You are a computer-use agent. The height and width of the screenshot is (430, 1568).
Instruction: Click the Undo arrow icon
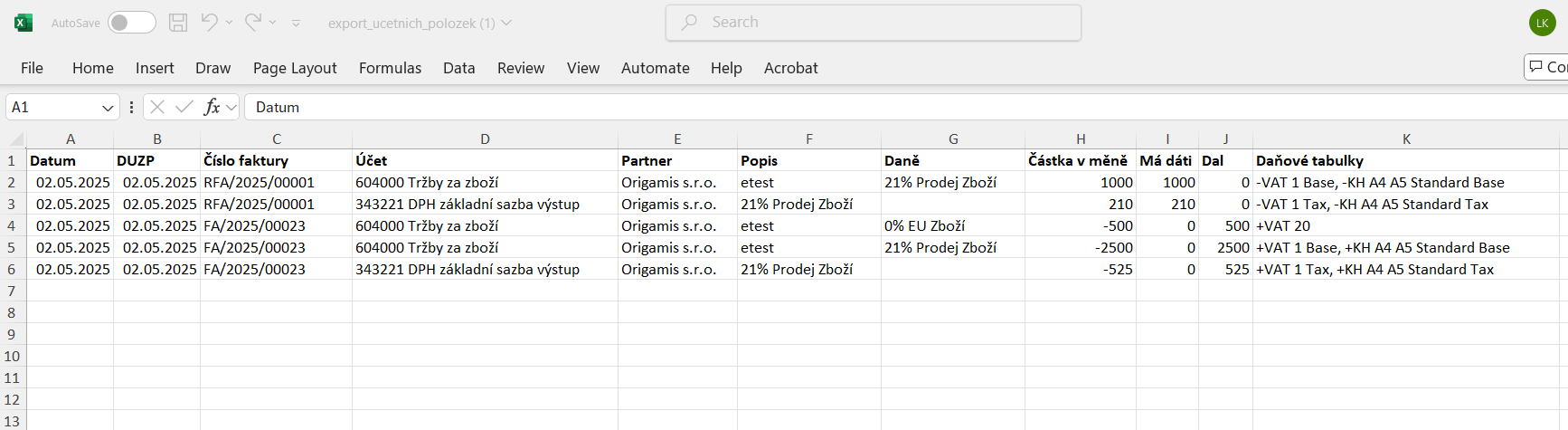tap(209, 22)
